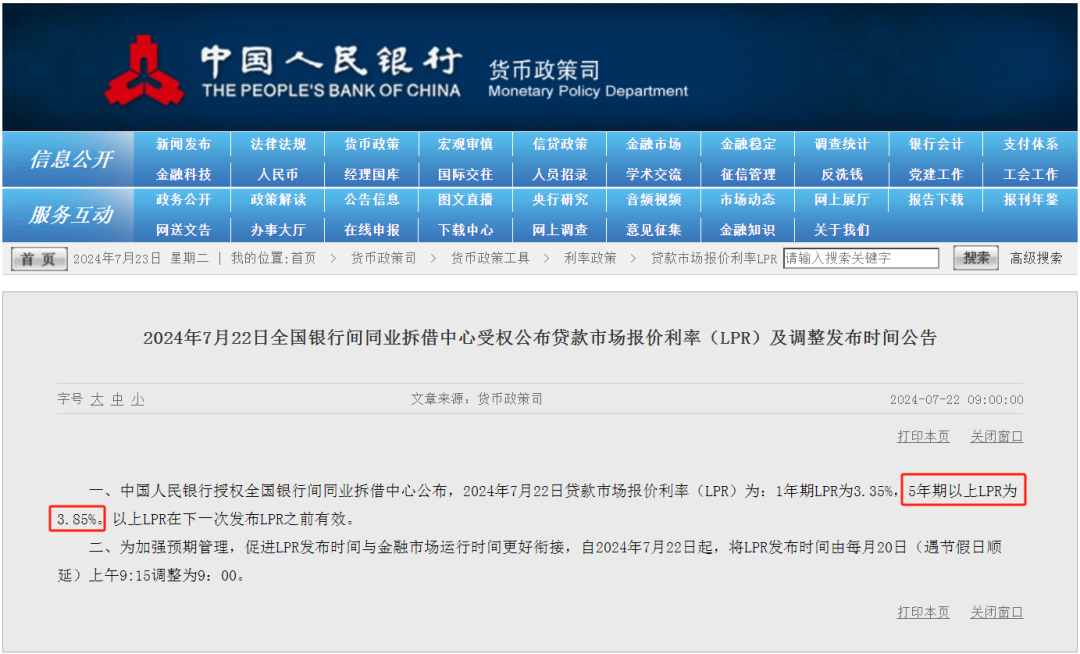This screenshot has height=654, width=1080.
Task: Open 央行研究 menu item
Action: (x=560, y=200)
